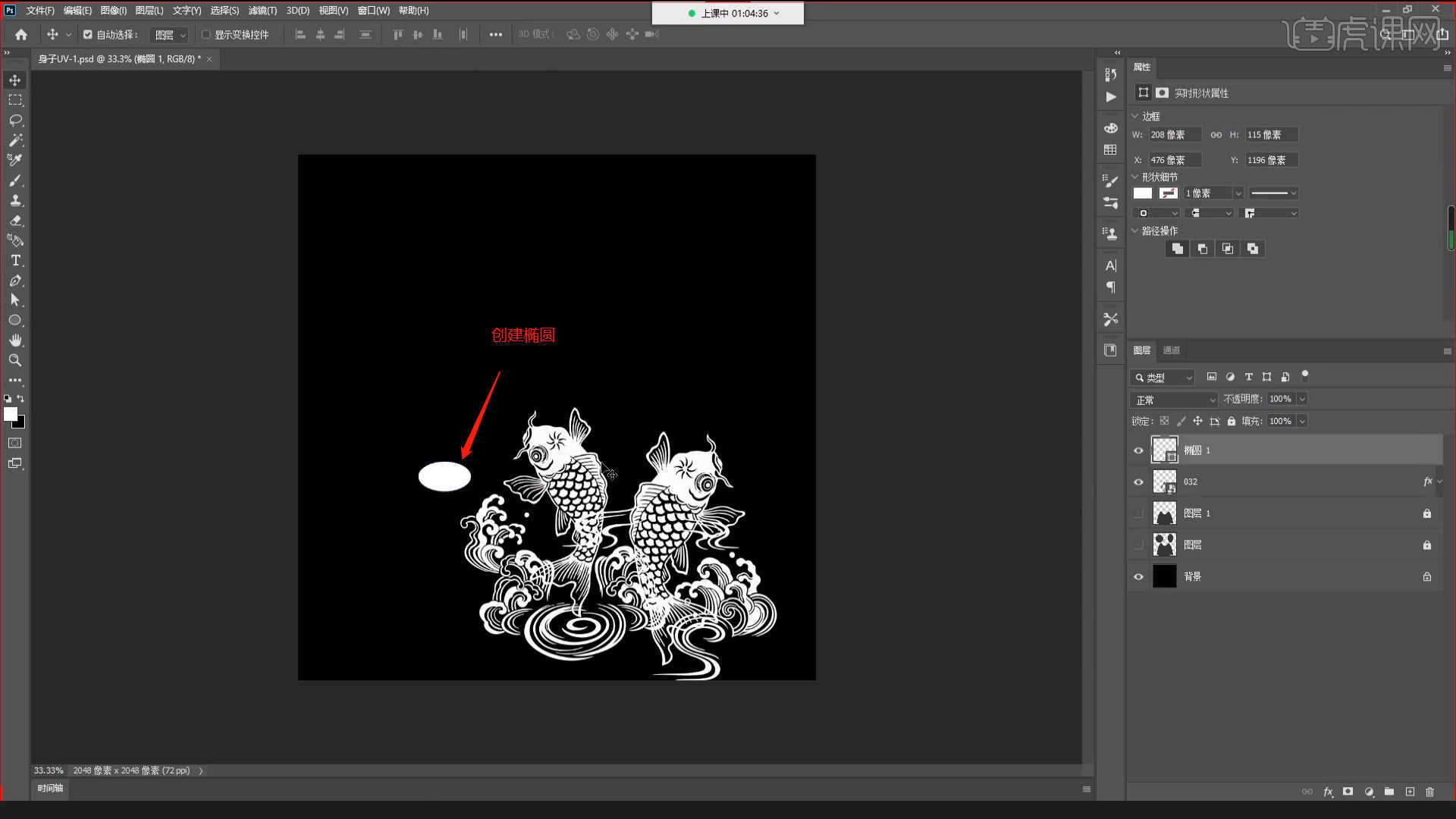Select the Zoom tool
Viewport: 1456px width, 819px height.
point(15,360)
